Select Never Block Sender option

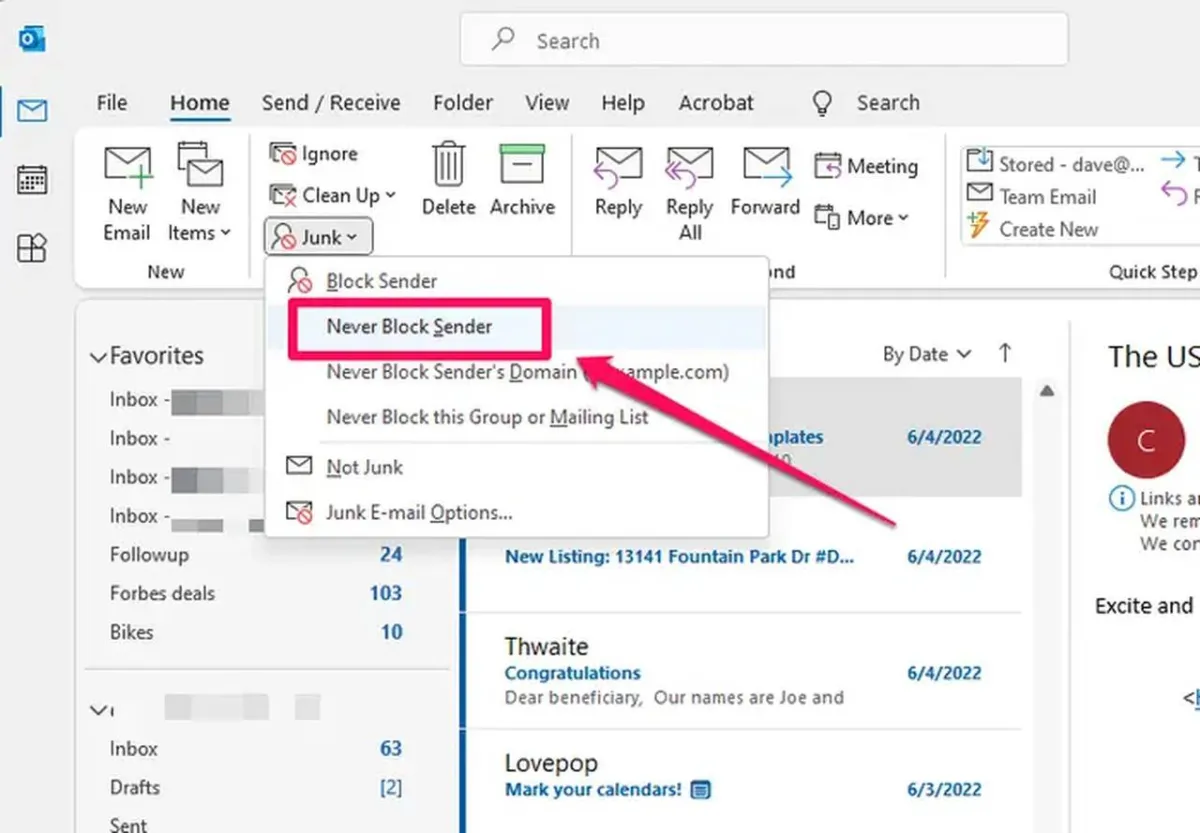409,326
